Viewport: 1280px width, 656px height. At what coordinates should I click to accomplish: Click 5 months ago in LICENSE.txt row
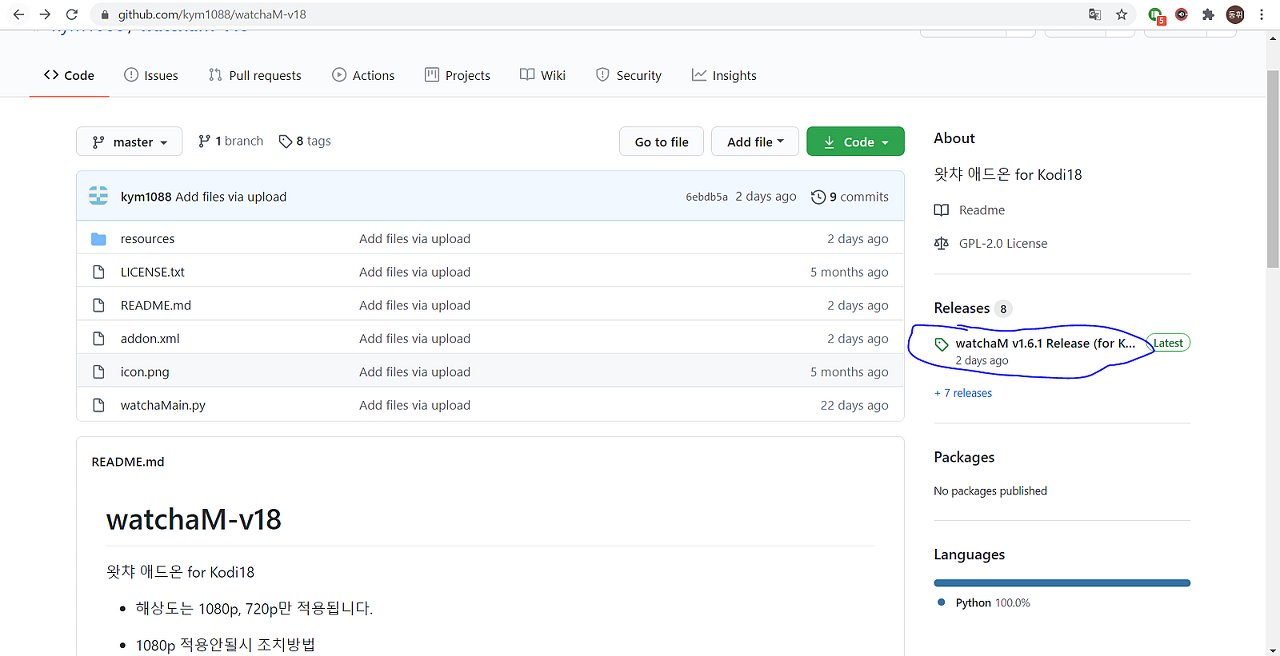[x=849, y=272]
